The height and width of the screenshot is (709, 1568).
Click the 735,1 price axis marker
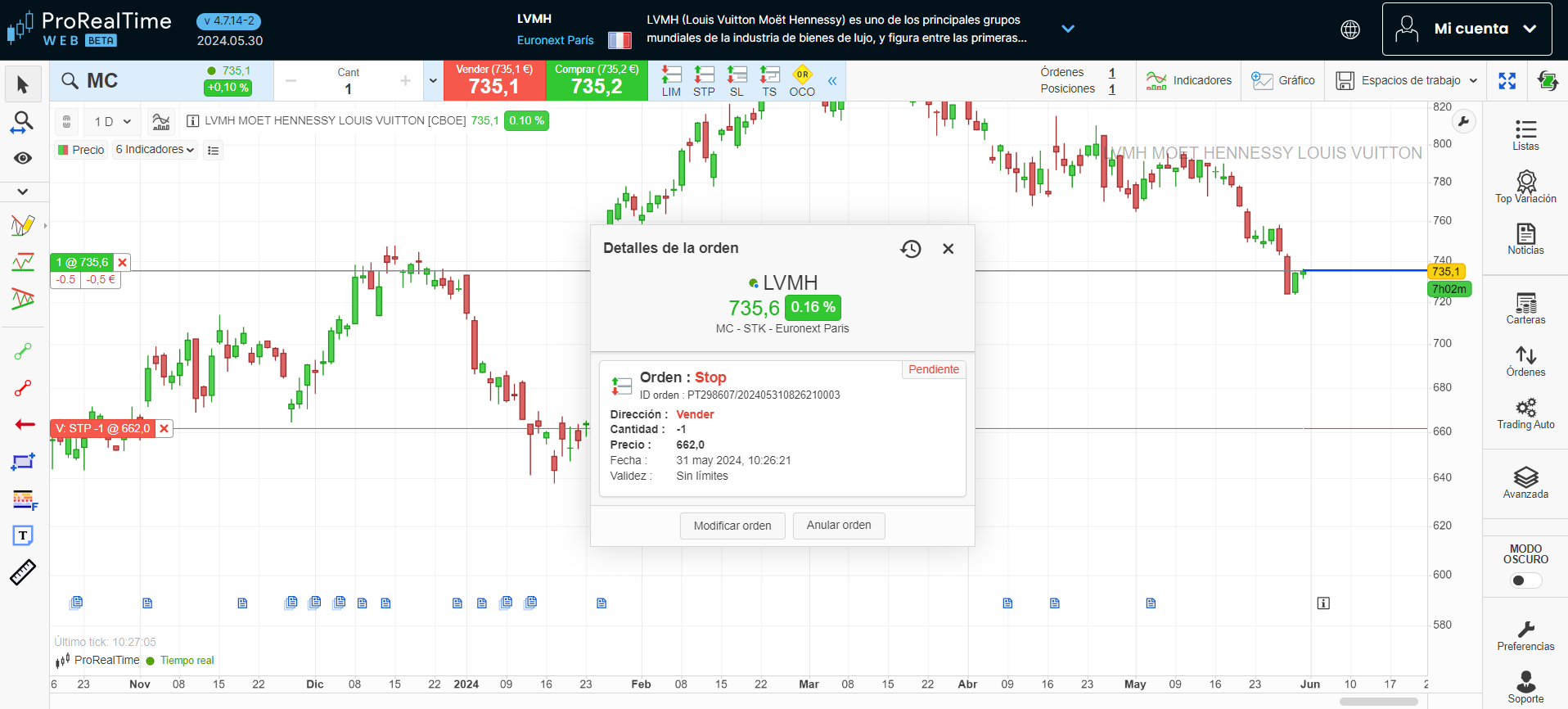pos(1447,271)
